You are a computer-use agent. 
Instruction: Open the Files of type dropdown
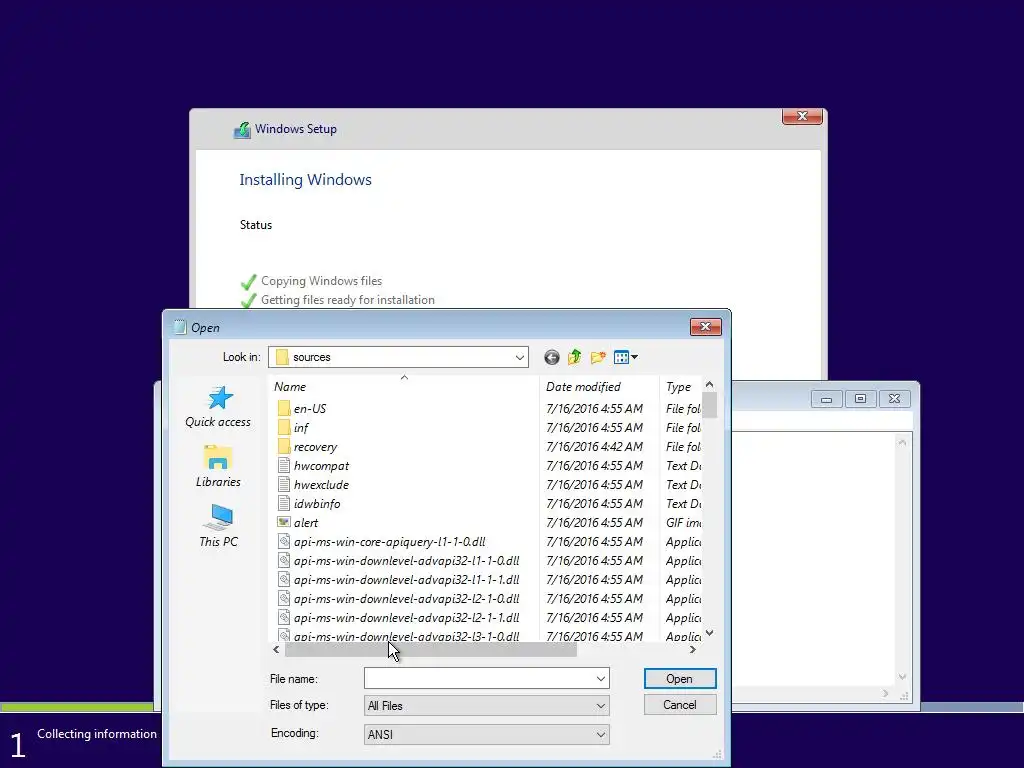pyautogui.click(x=487, y=706)
